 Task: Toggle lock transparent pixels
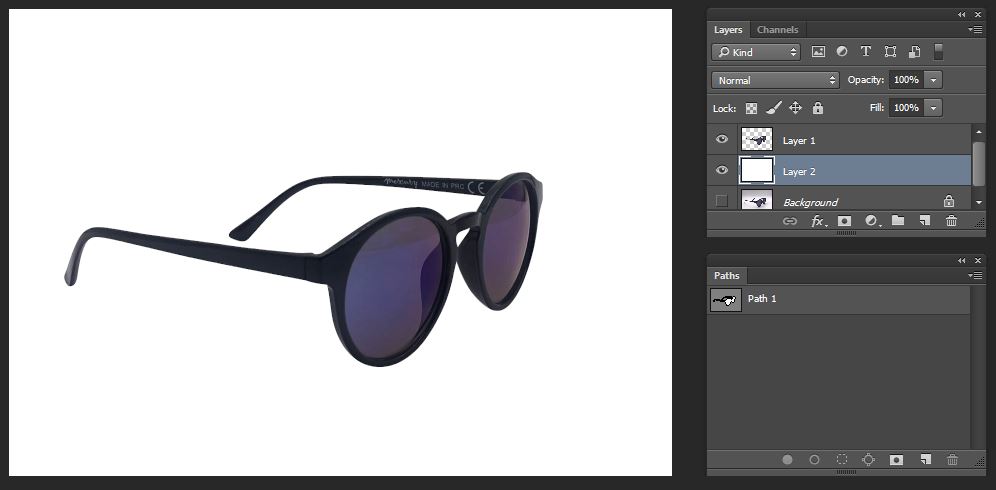click(x=751, y=108)
